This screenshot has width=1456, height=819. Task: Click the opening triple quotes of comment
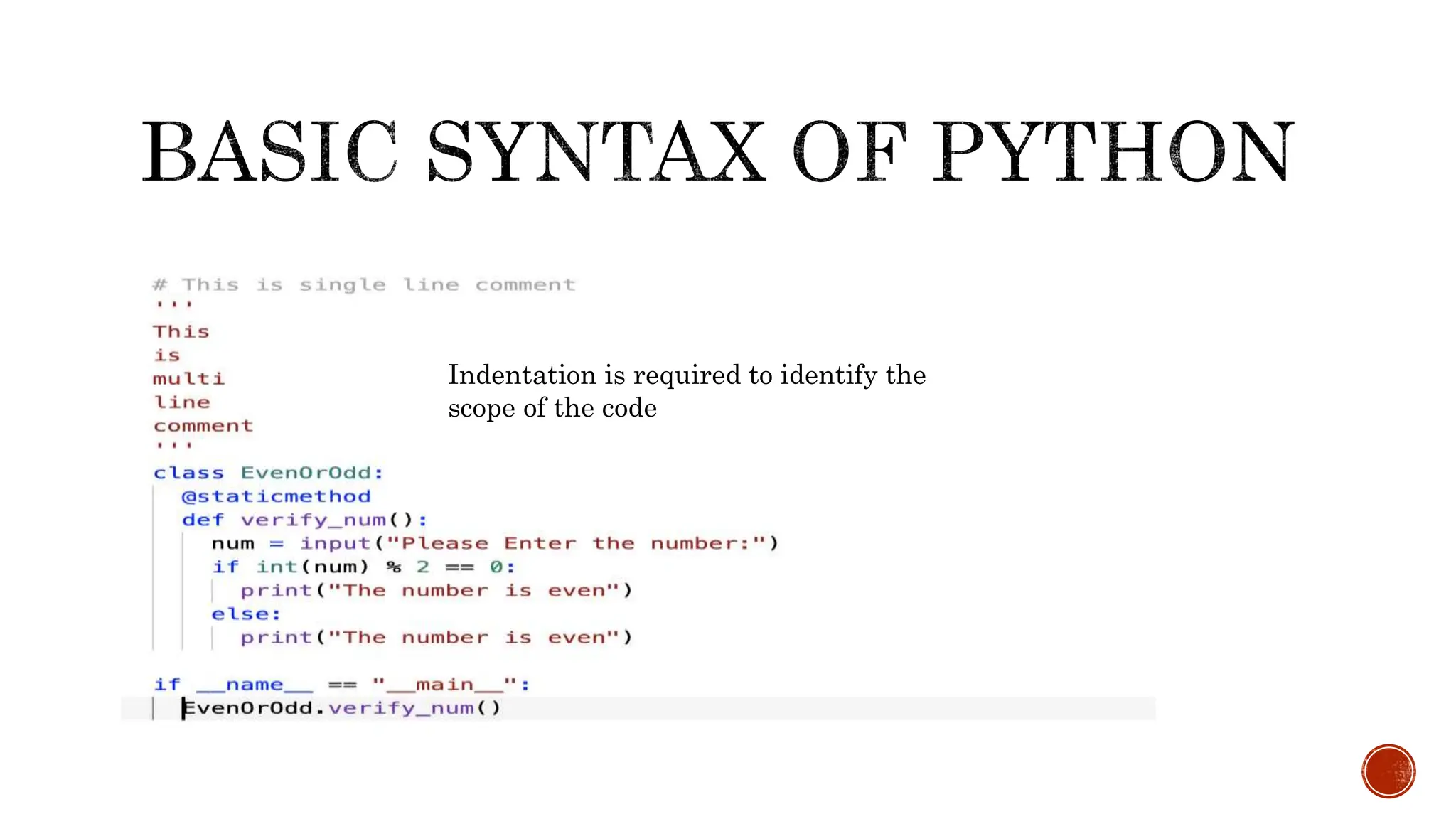173,305
